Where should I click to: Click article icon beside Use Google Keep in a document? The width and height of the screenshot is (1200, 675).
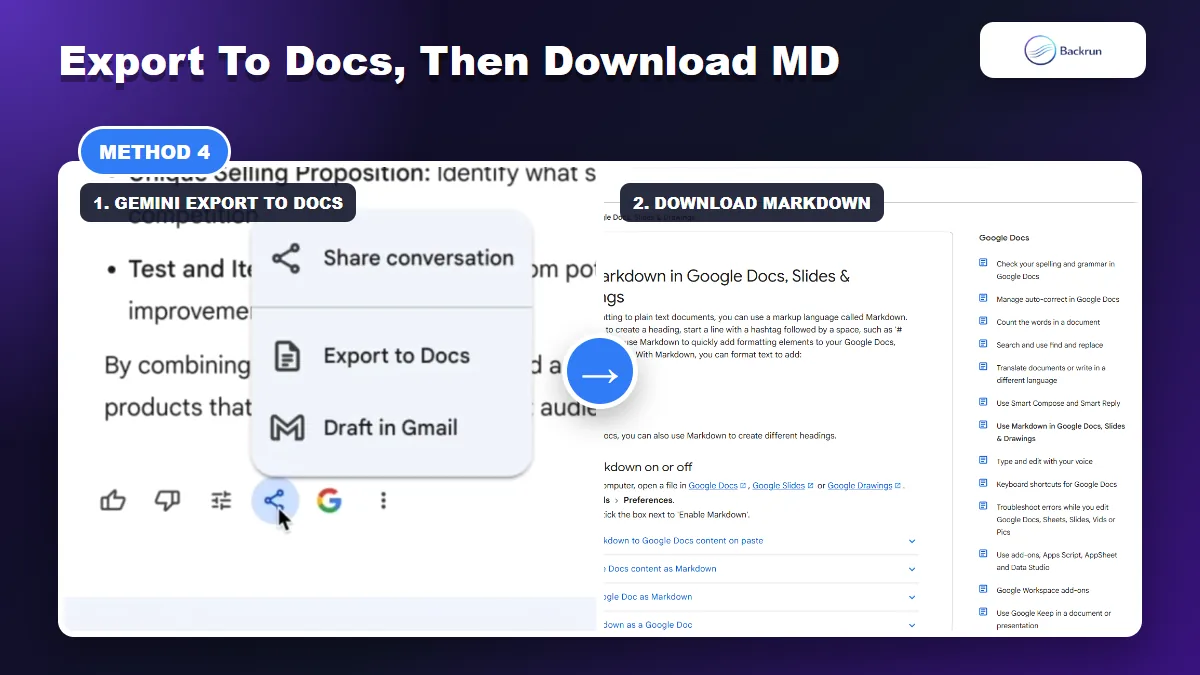(984, 613)
